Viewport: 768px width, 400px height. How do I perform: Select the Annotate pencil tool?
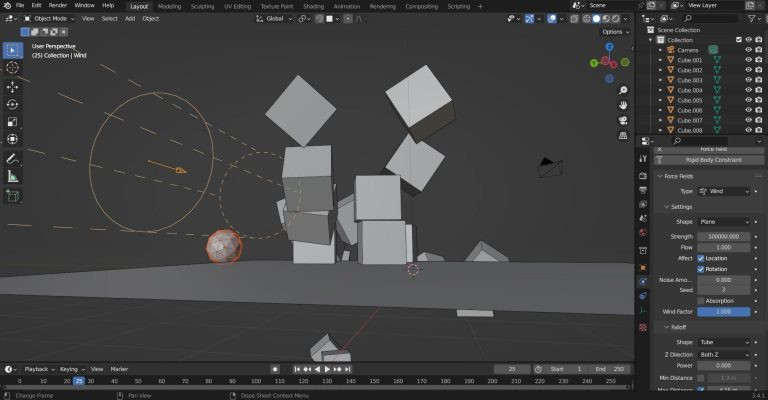coord(12,158)
